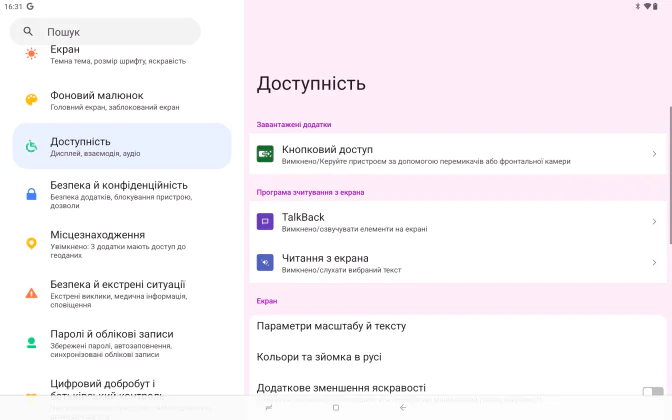Click the Завантажені додатки section header
The image size is (672, 420).
pos(294,125)
